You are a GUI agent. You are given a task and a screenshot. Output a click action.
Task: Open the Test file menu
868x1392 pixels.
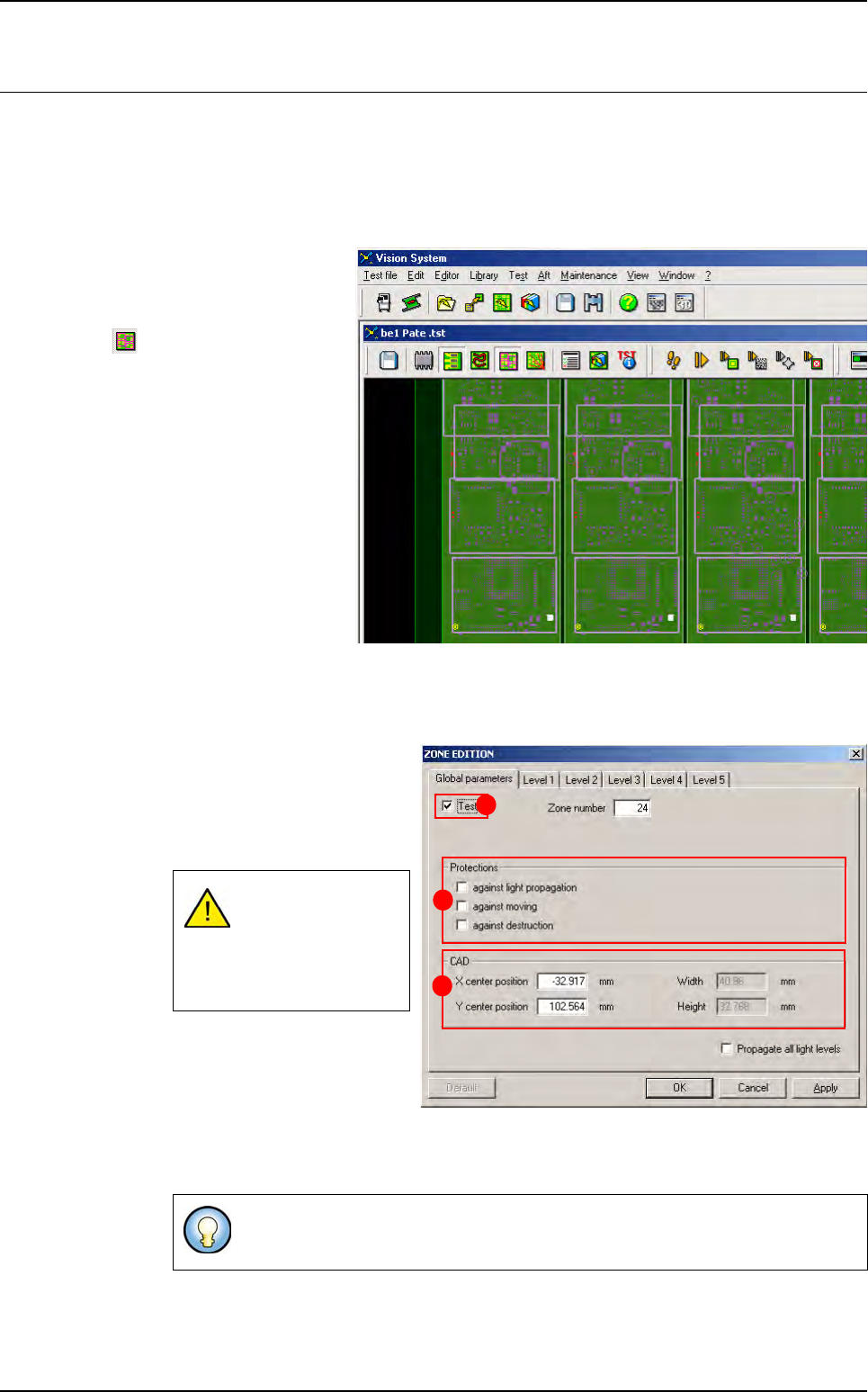coord(380,275)
